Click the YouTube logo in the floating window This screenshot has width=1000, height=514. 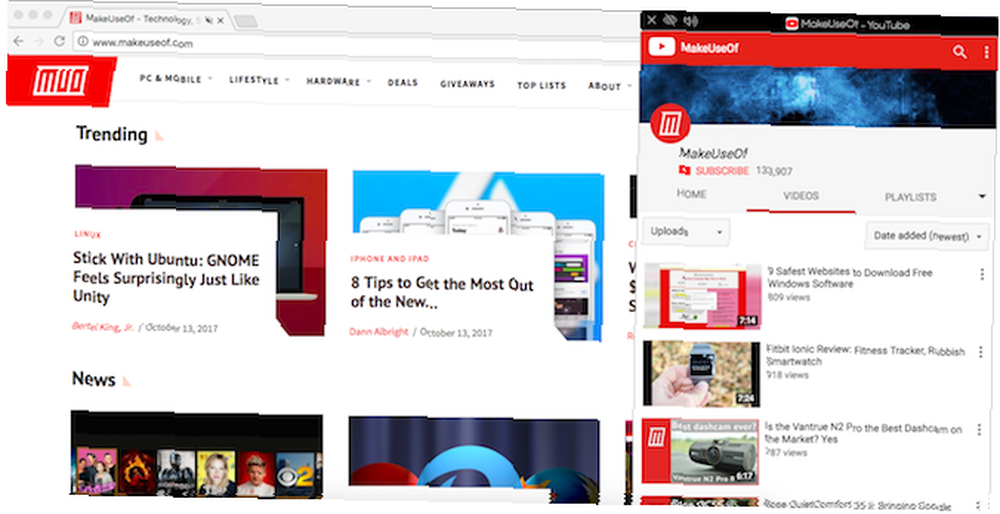[x=661, y=47]
